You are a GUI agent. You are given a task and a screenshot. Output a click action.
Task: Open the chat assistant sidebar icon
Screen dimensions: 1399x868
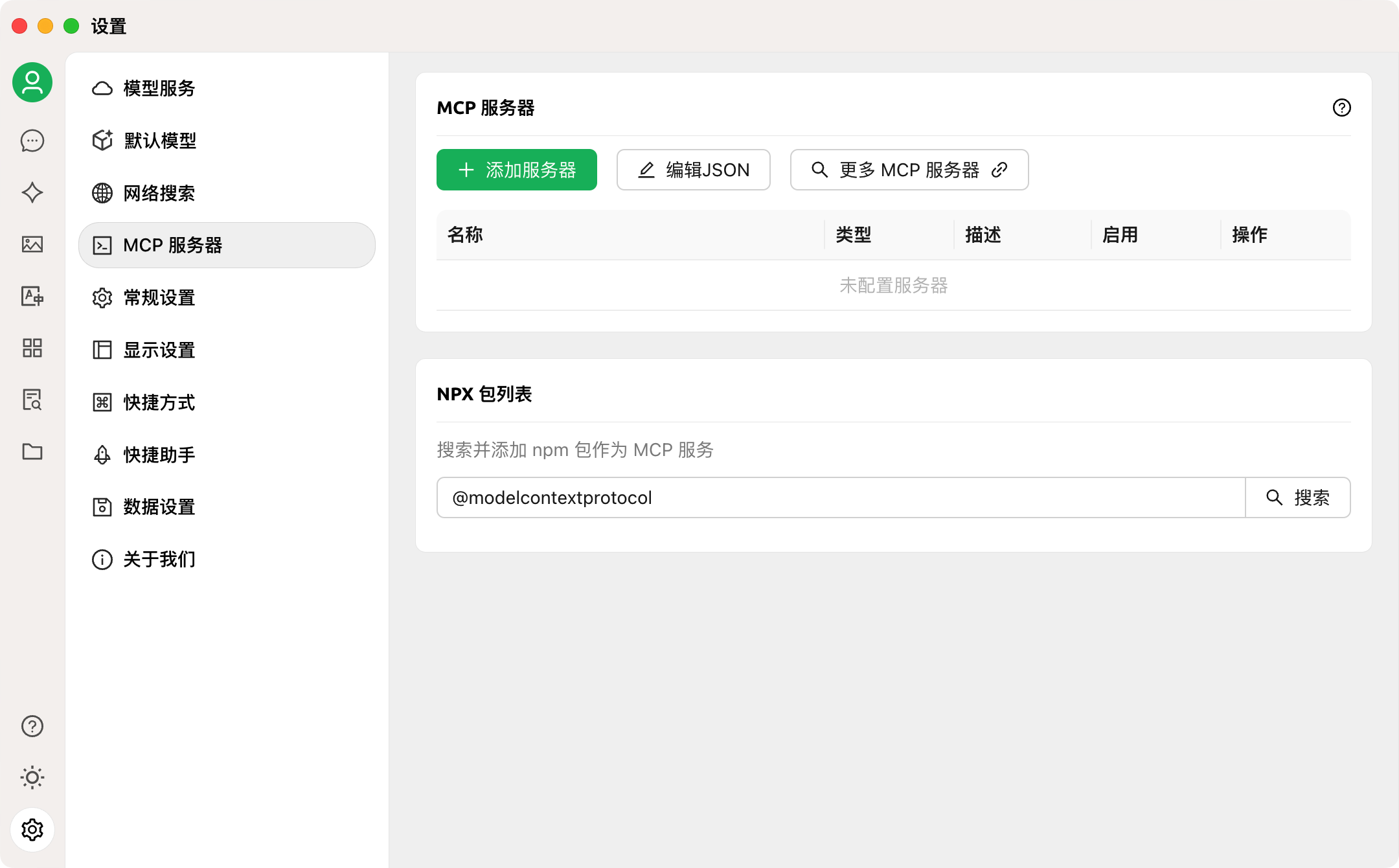pos(32,141)
